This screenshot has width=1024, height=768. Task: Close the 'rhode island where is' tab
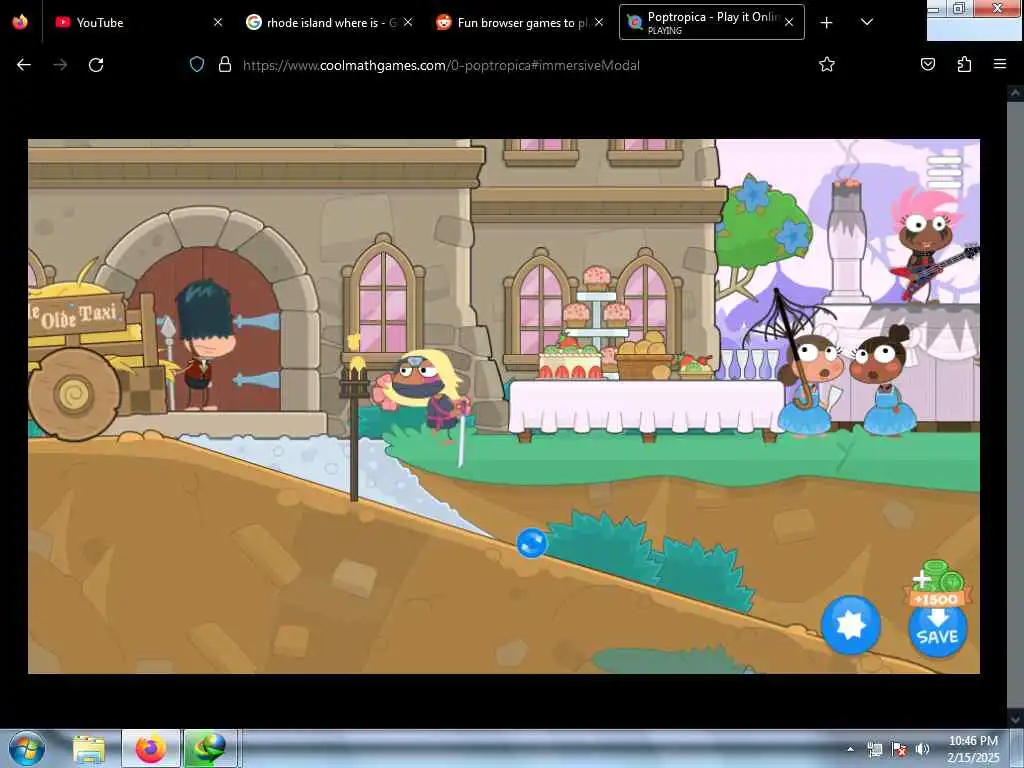(x=408, y=22)
